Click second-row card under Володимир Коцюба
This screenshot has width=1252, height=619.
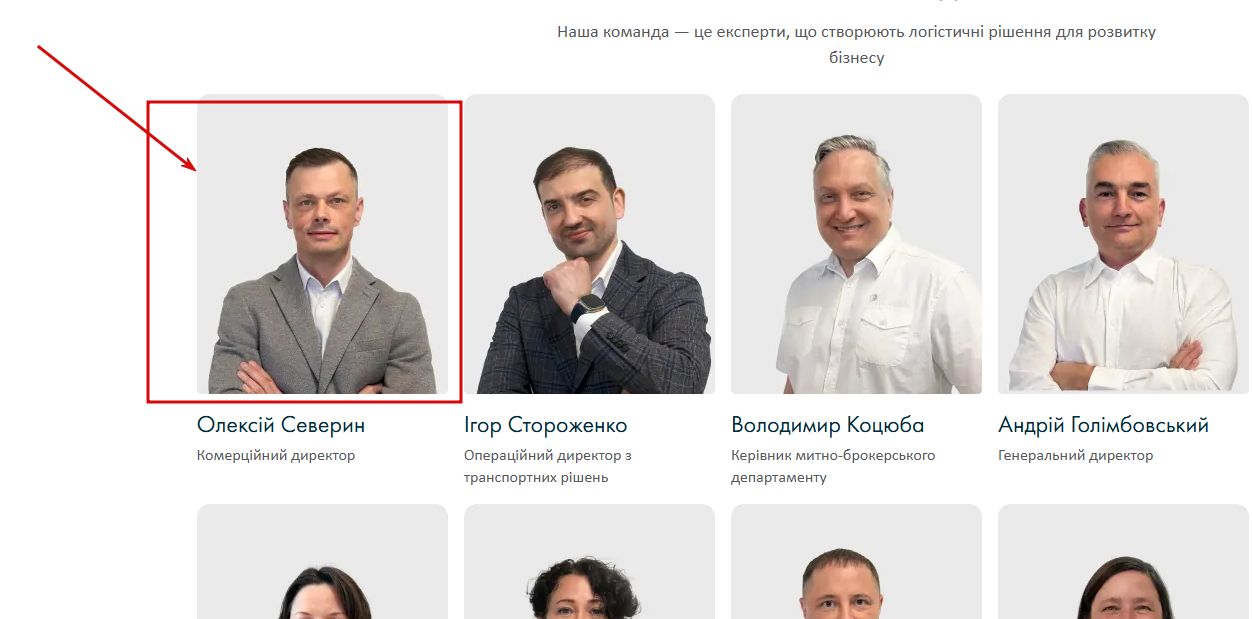point(856,561)
